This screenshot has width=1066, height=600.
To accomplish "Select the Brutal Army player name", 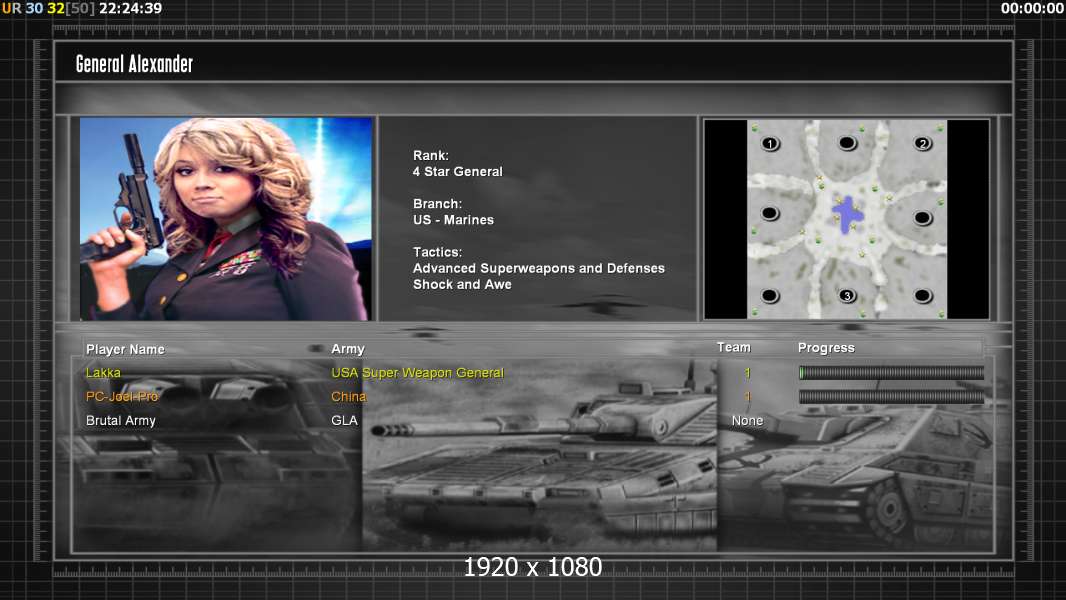I will pyautogui.click(x=121, y=421).
